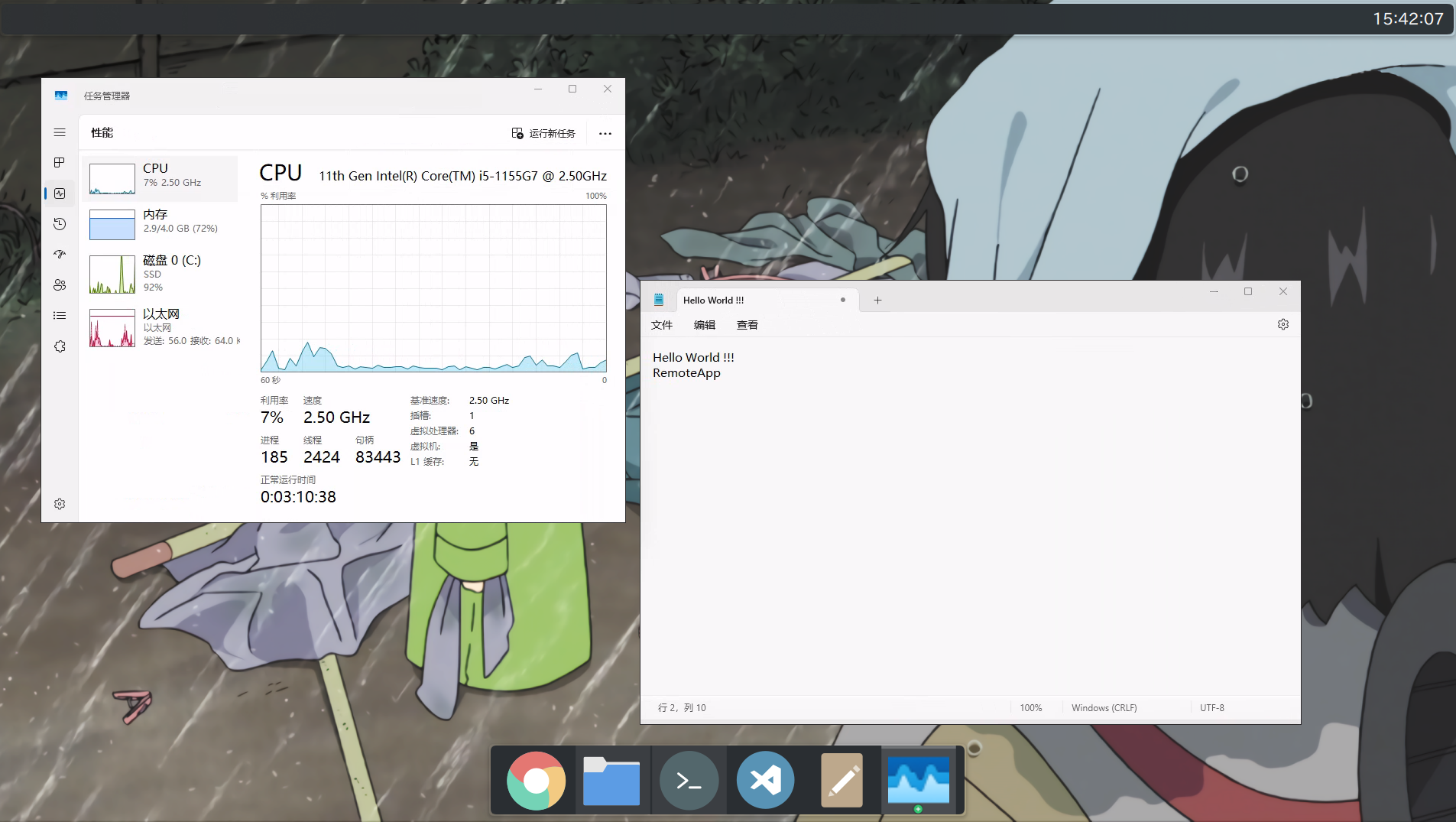Viewport: 1456px width, 822px height.
Task: Open the Task Manager hamburger navigation menu
Action: click(60, 132)
